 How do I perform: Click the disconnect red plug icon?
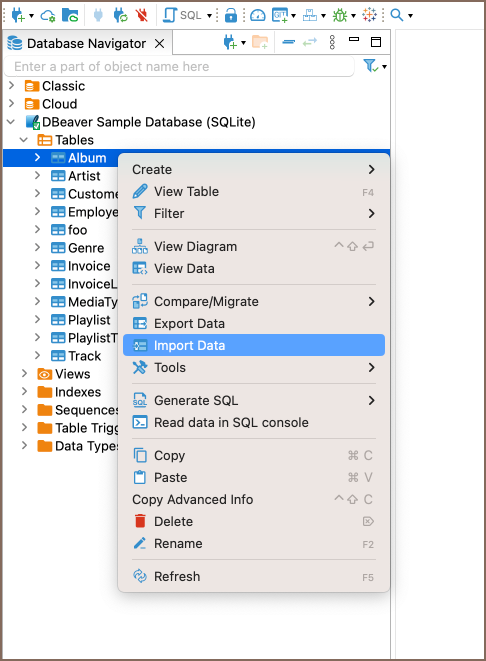coord(142,15)
